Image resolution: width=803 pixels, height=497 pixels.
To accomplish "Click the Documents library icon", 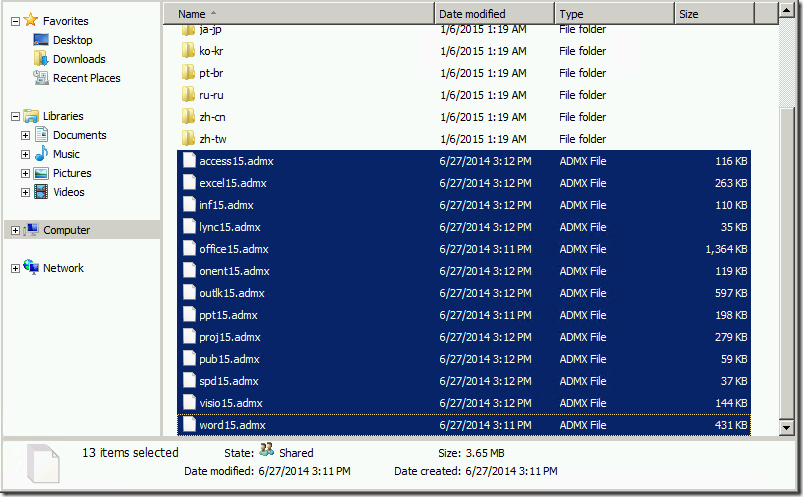I will point(41,135).
